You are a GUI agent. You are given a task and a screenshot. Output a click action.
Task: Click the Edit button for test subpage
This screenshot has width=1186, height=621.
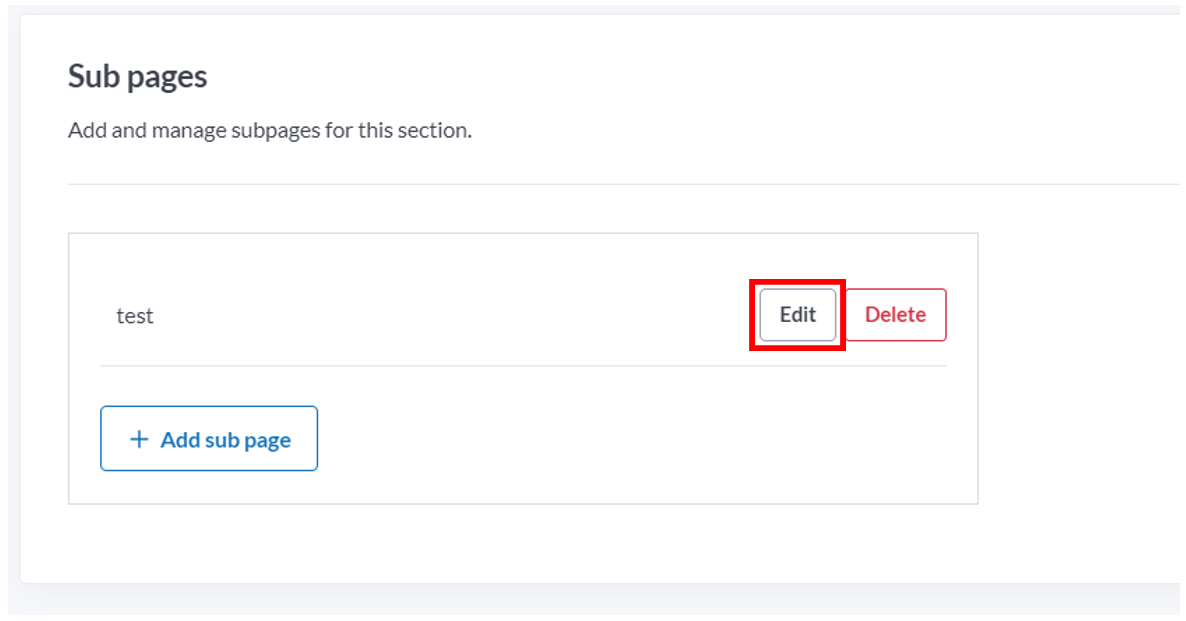[x=797, y=315]
